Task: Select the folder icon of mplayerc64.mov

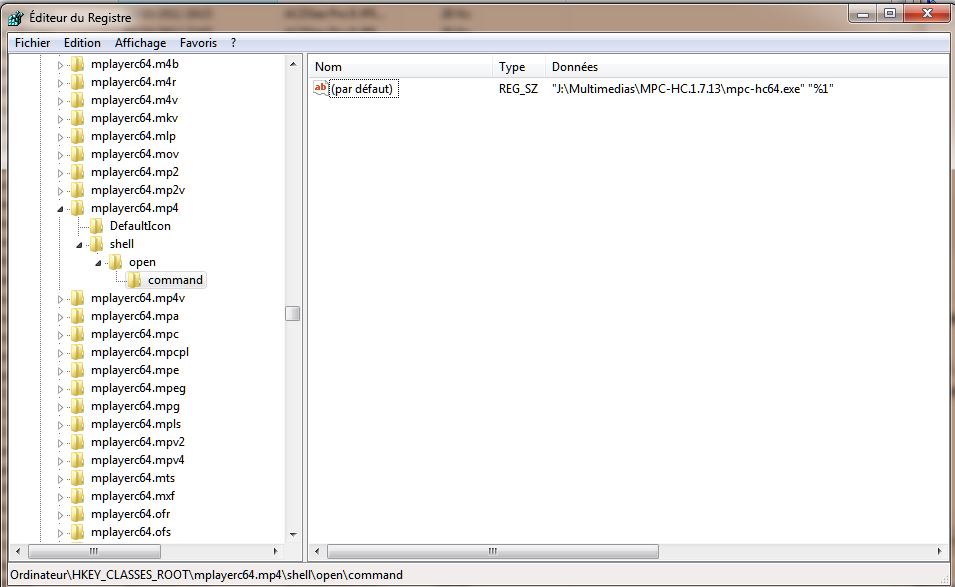Action: (77, 154)
